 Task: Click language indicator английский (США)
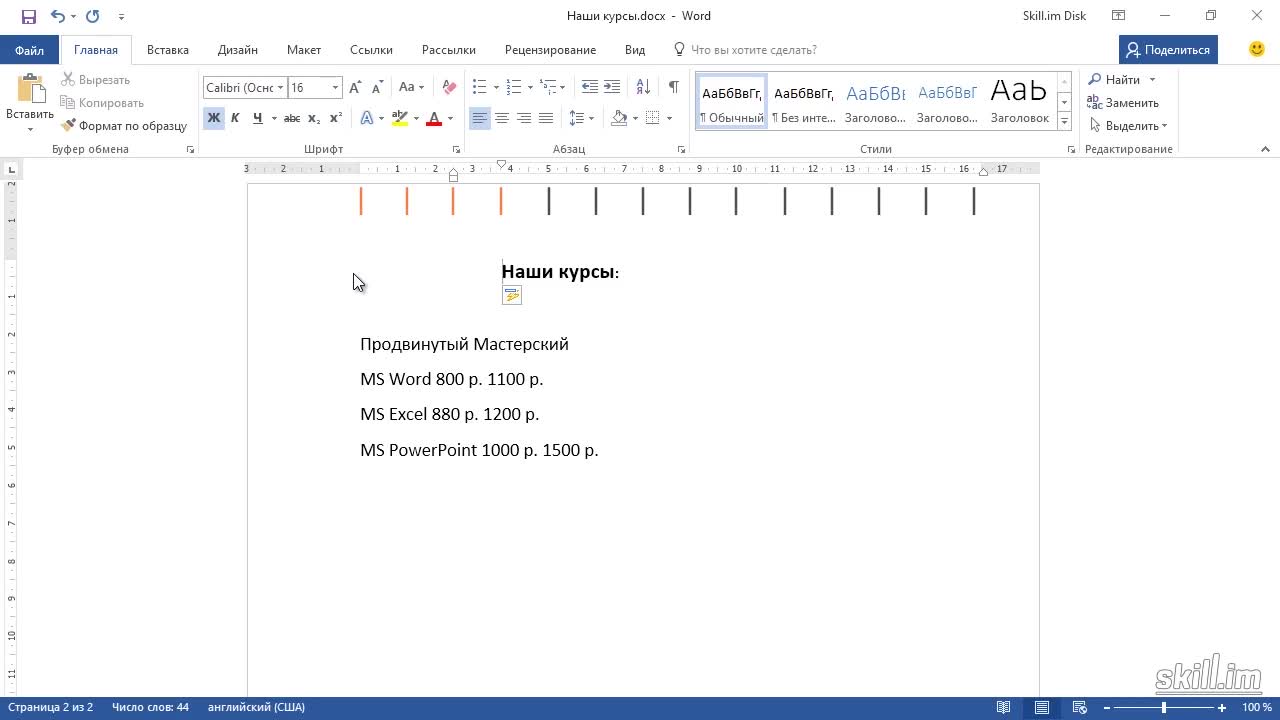[256, 708]
